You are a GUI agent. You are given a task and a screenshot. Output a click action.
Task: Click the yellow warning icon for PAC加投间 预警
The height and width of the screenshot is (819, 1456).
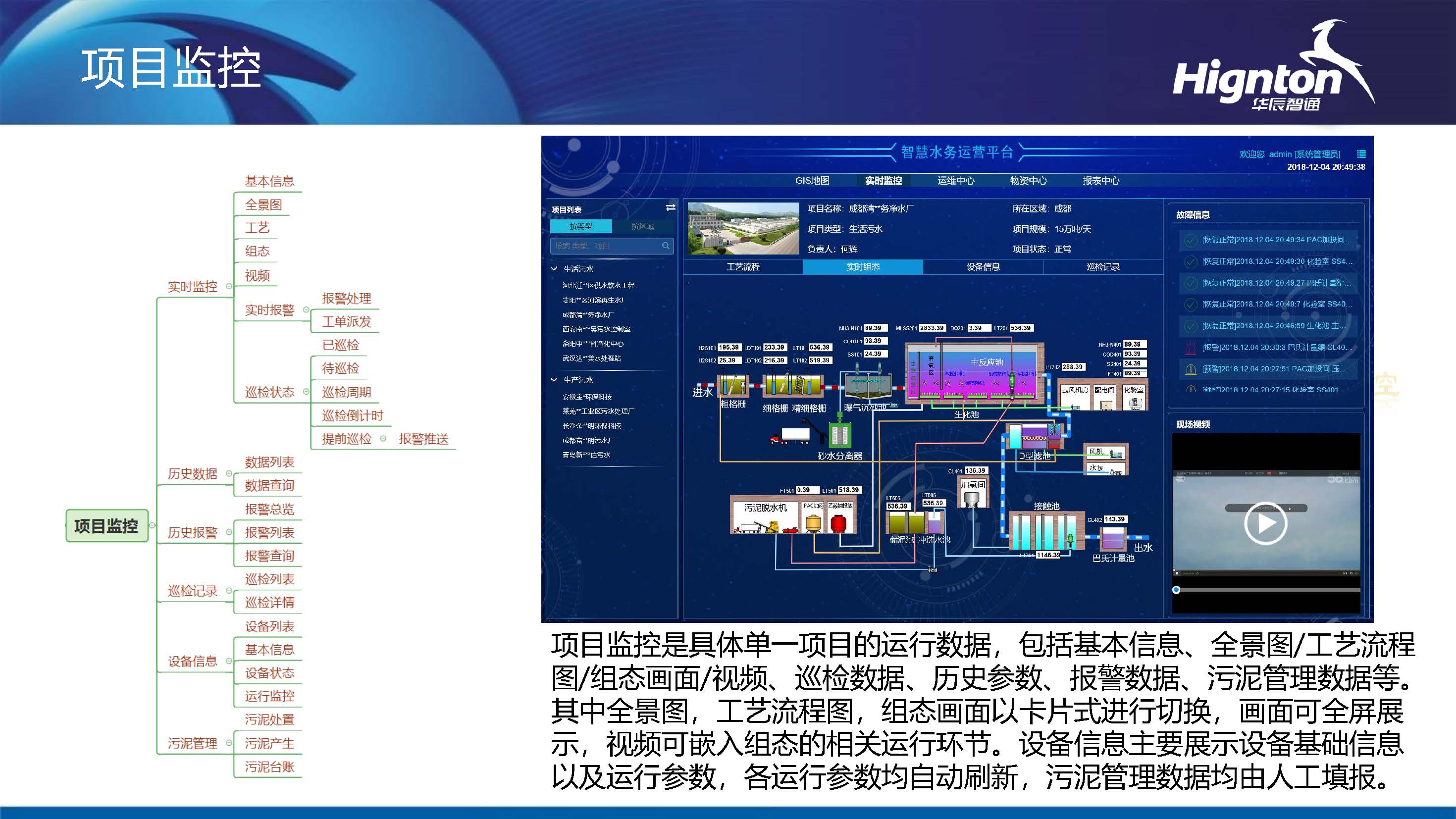(1191, 369)
